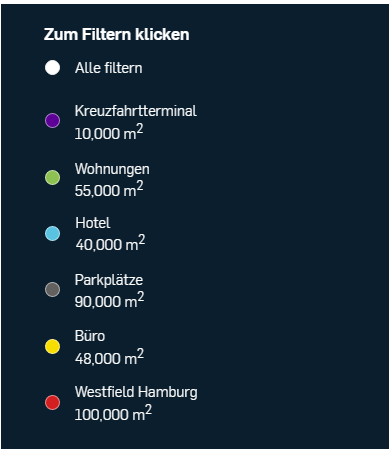389x452 pixels.
Task: Click the 55,000 m² area value
Action: [109, 189]
